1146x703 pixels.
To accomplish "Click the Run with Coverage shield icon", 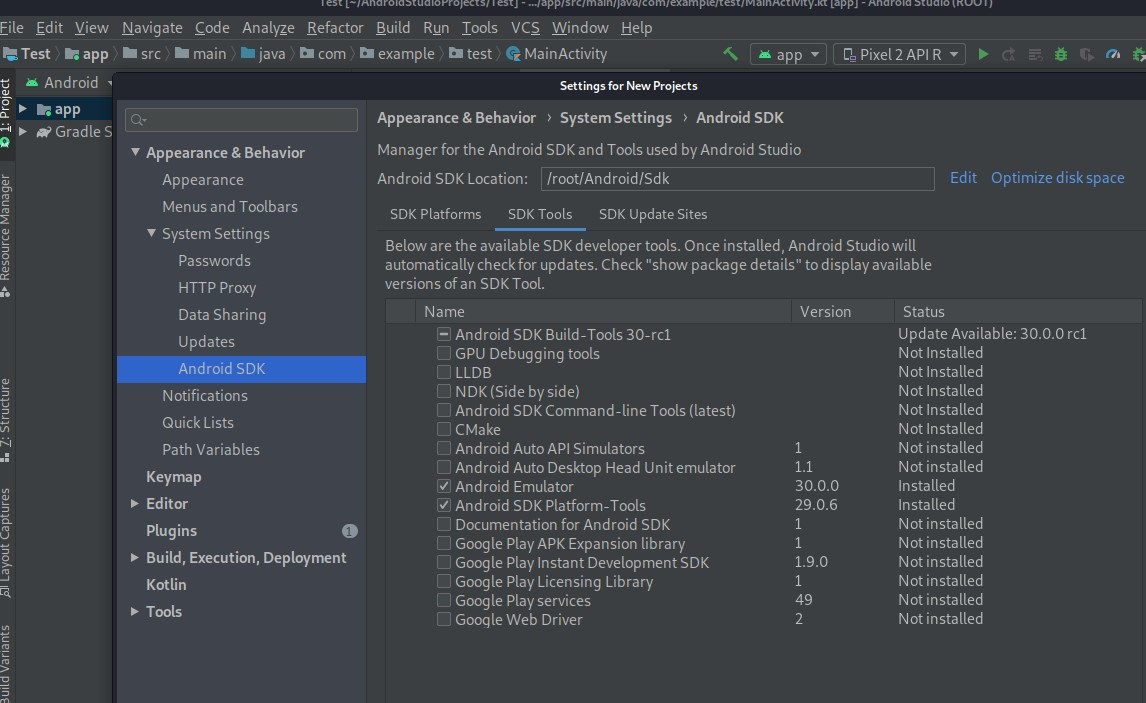I will 1087,54.
